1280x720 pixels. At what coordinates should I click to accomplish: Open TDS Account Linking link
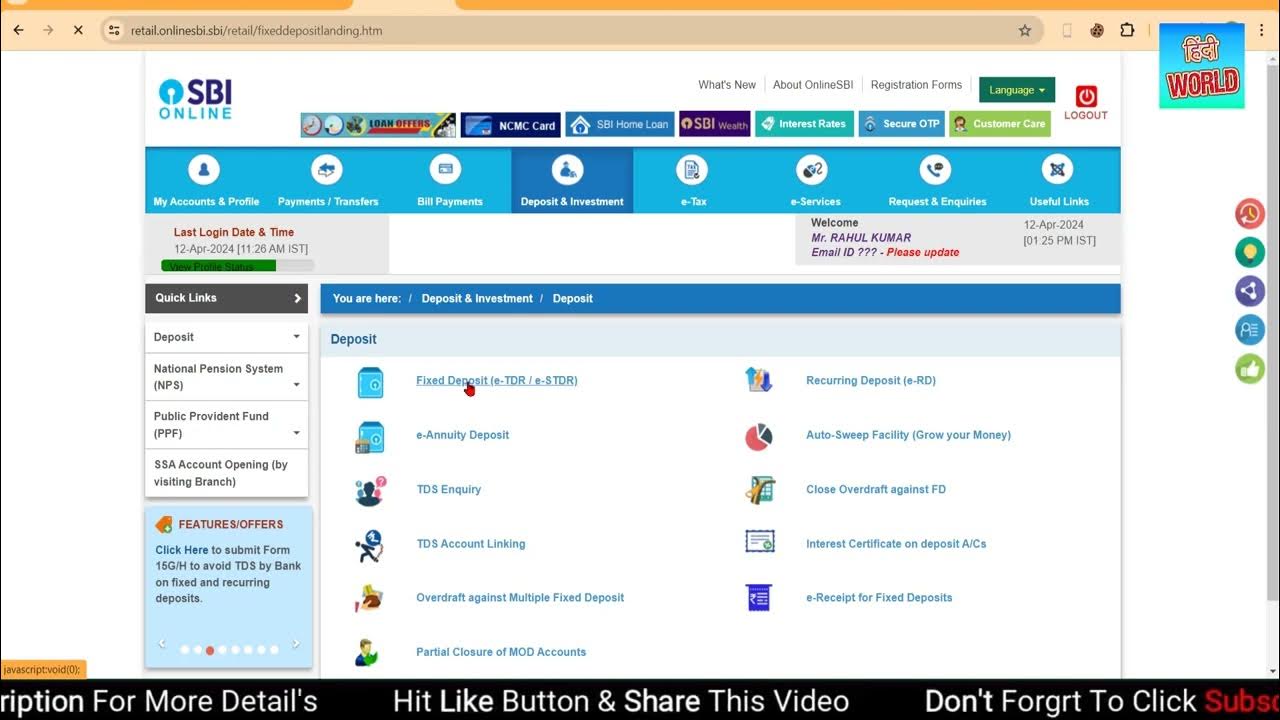(x=471, y=544)
